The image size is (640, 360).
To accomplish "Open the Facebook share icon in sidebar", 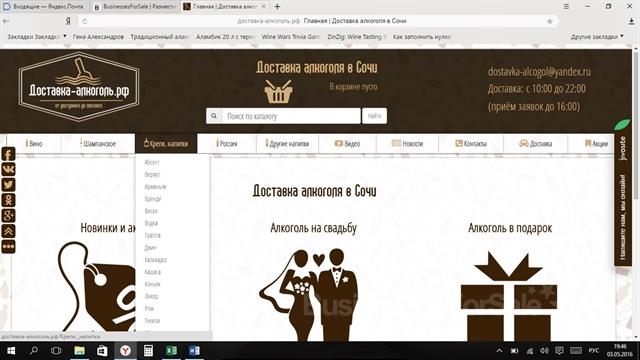I will pos(9,154).
